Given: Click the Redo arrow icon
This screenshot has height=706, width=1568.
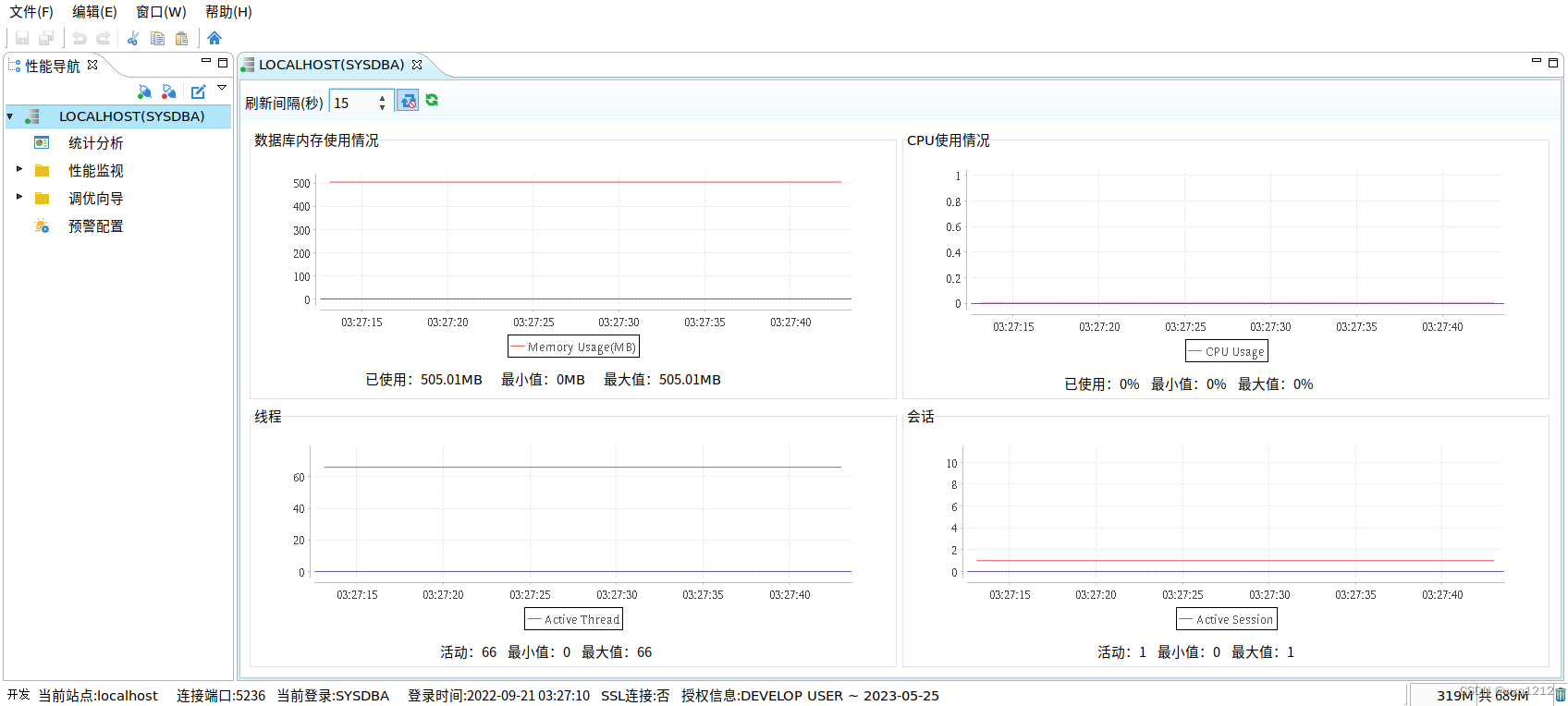Looking at the screenshot, I should (x=104, y=38).
